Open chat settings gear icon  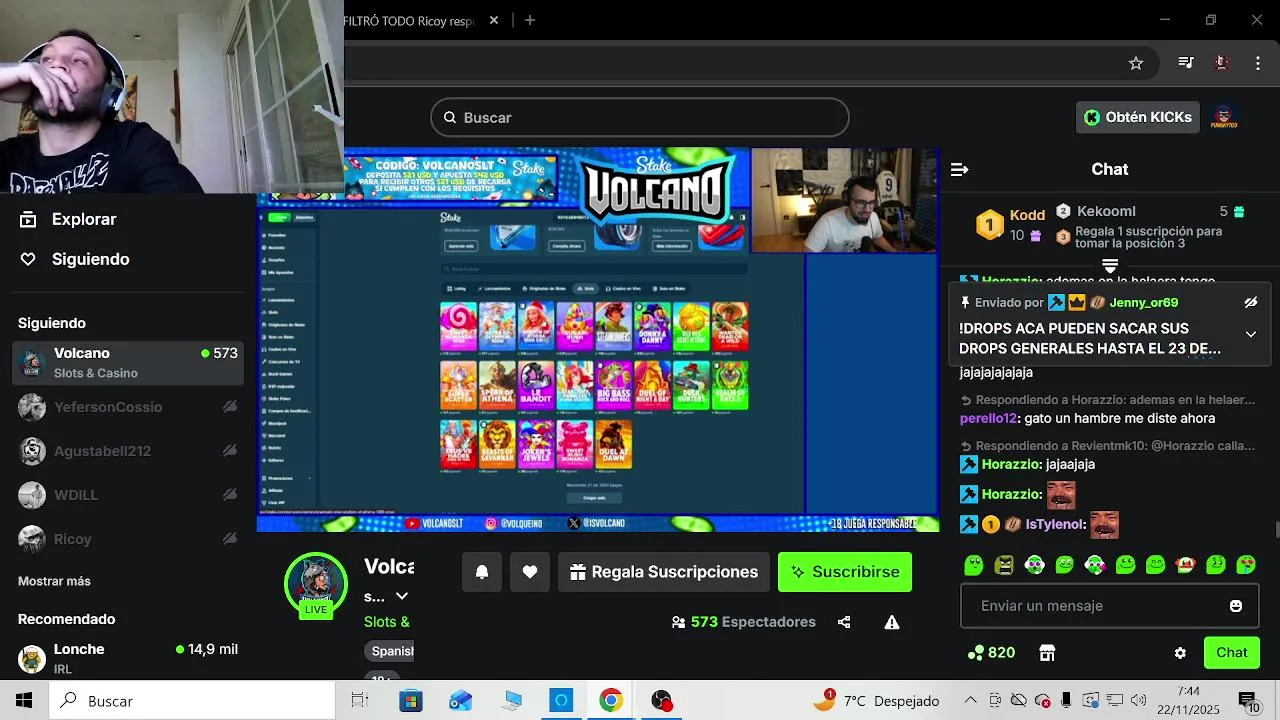pos(1180,653)
